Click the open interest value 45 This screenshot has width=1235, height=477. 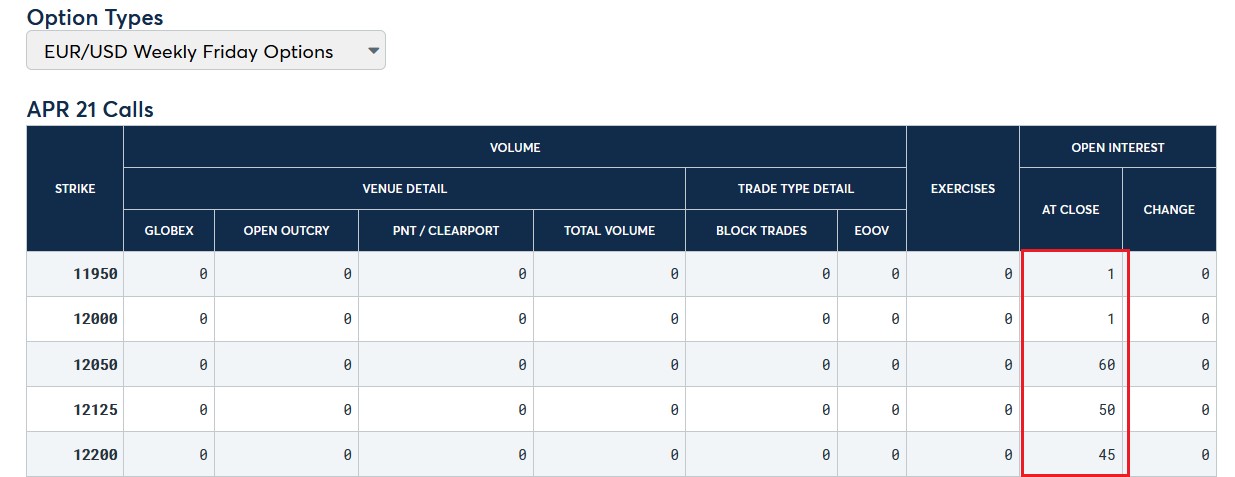tap(1105, 454)
